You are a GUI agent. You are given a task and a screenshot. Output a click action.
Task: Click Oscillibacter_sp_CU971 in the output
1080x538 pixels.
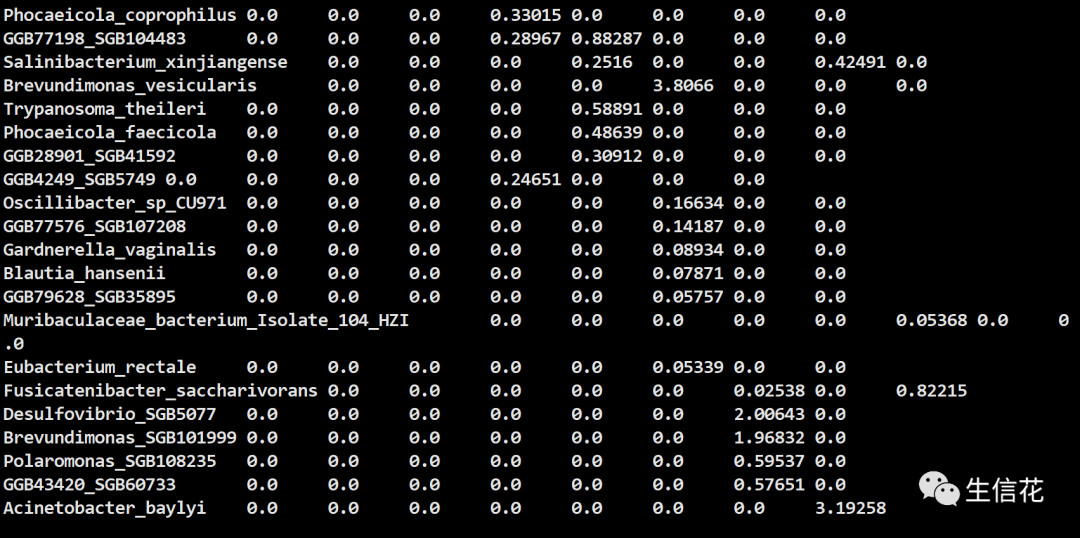click(115, 203)
